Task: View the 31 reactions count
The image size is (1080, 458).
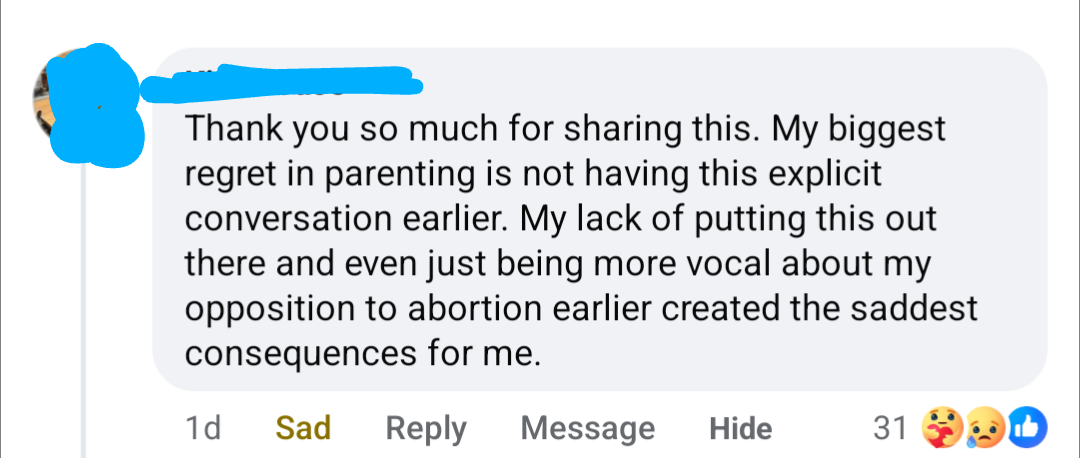Action: pyautogui.click(x=888, y=428)
